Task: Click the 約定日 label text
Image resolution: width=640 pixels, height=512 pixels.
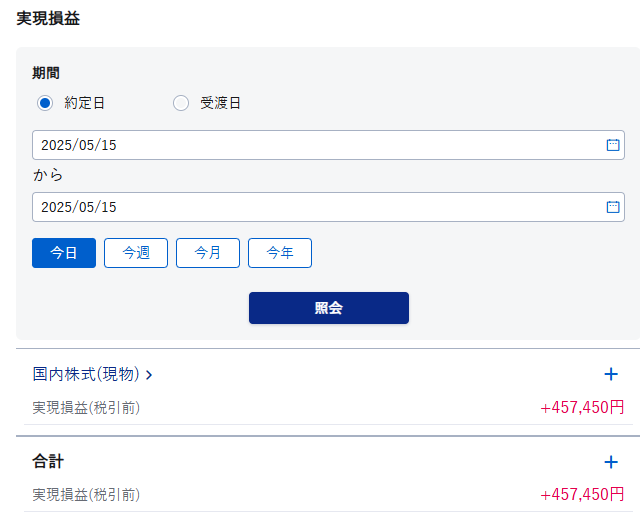Action: click(84, 103)
